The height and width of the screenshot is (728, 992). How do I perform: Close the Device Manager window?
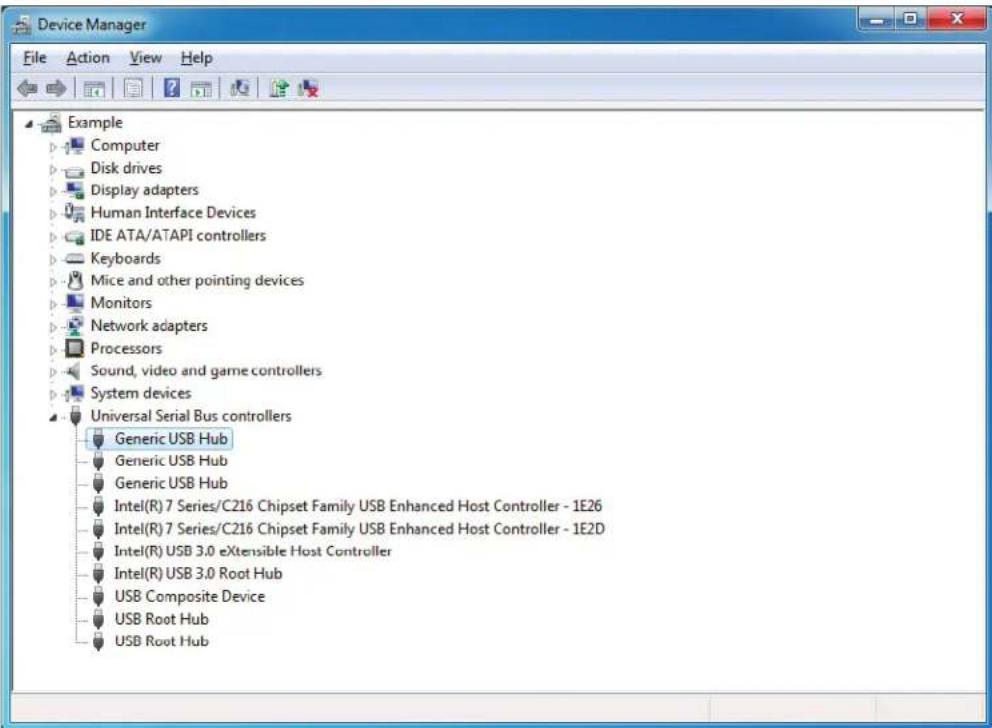pyautogui.click(x=957, y=20)
